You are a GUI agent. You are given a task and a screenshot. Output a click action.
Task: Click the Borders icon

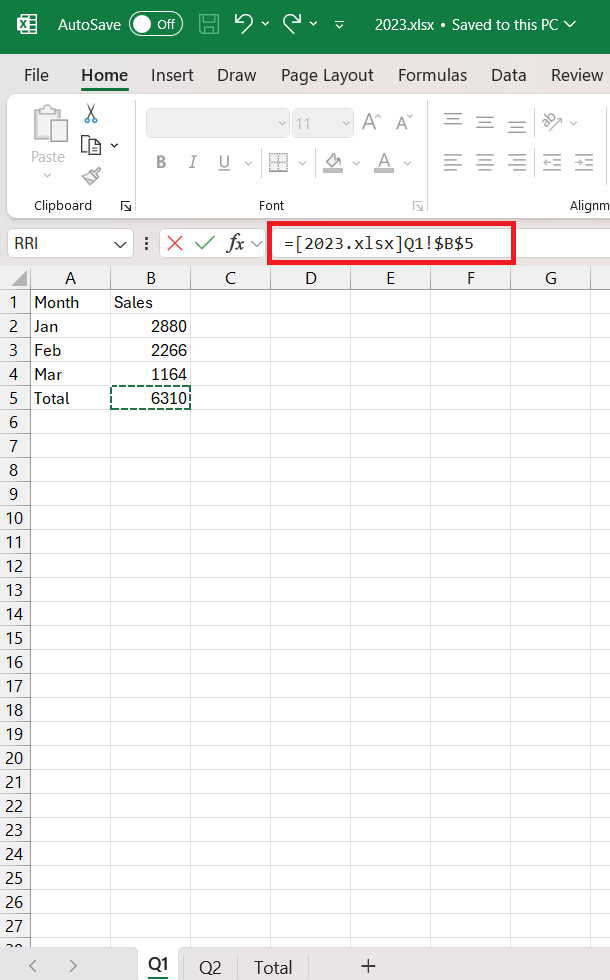(279, 162)
